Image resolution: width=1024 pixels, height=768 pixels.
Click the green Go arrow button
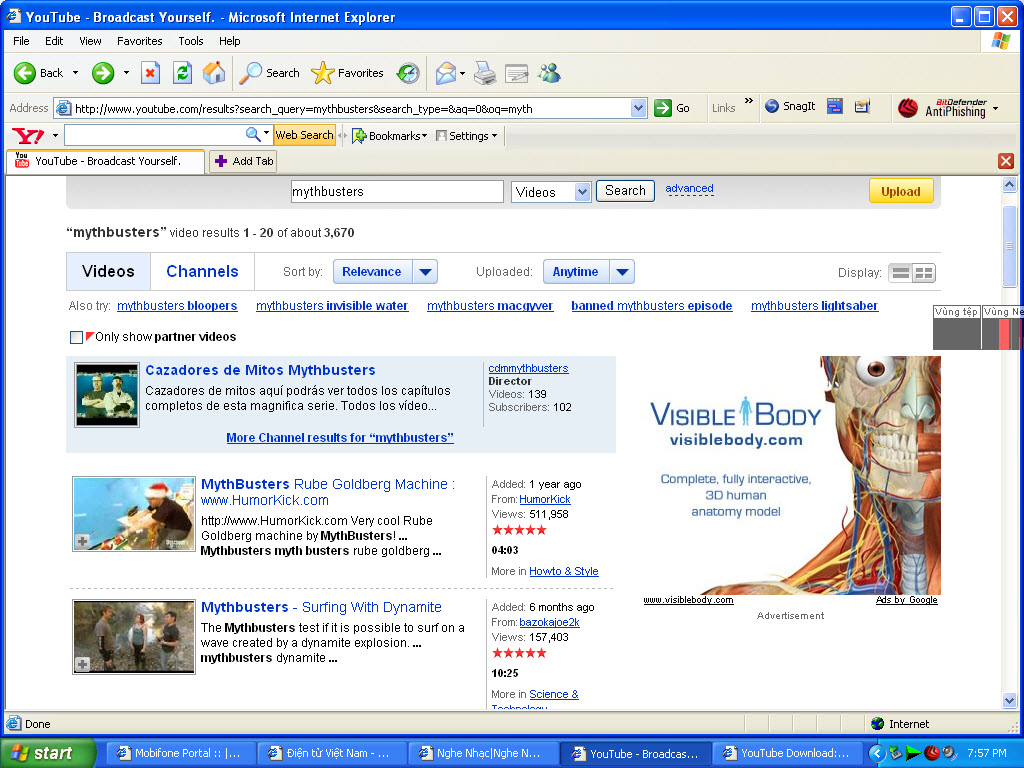point(663,108)
